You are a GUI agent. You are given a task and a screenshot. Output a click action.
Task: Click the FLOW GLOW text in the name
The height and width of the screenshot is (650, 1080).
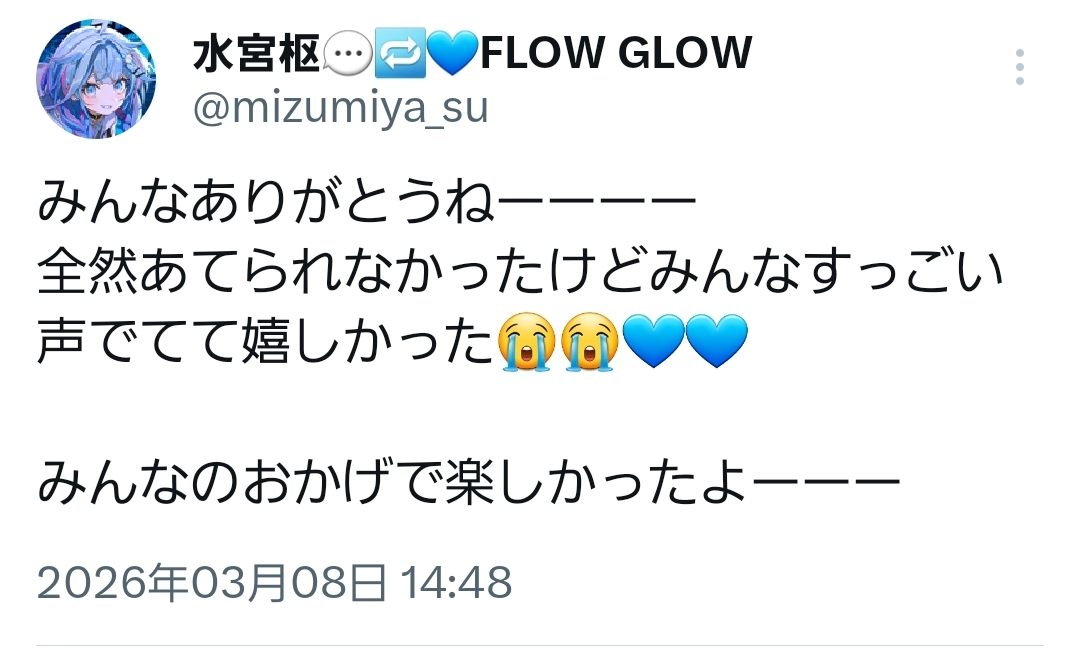click(x=616, y=53)
